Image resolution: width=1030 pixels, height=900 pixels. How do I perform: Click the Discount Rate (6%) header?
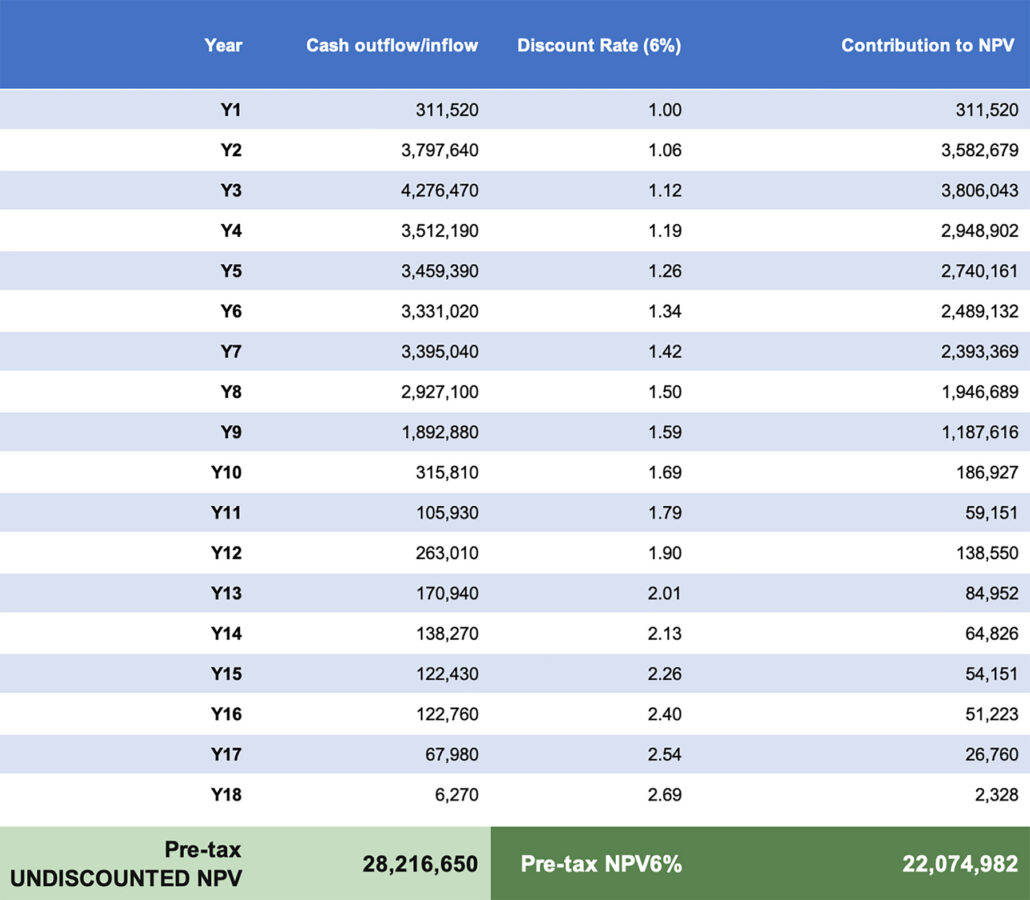(x=598, y=45)
